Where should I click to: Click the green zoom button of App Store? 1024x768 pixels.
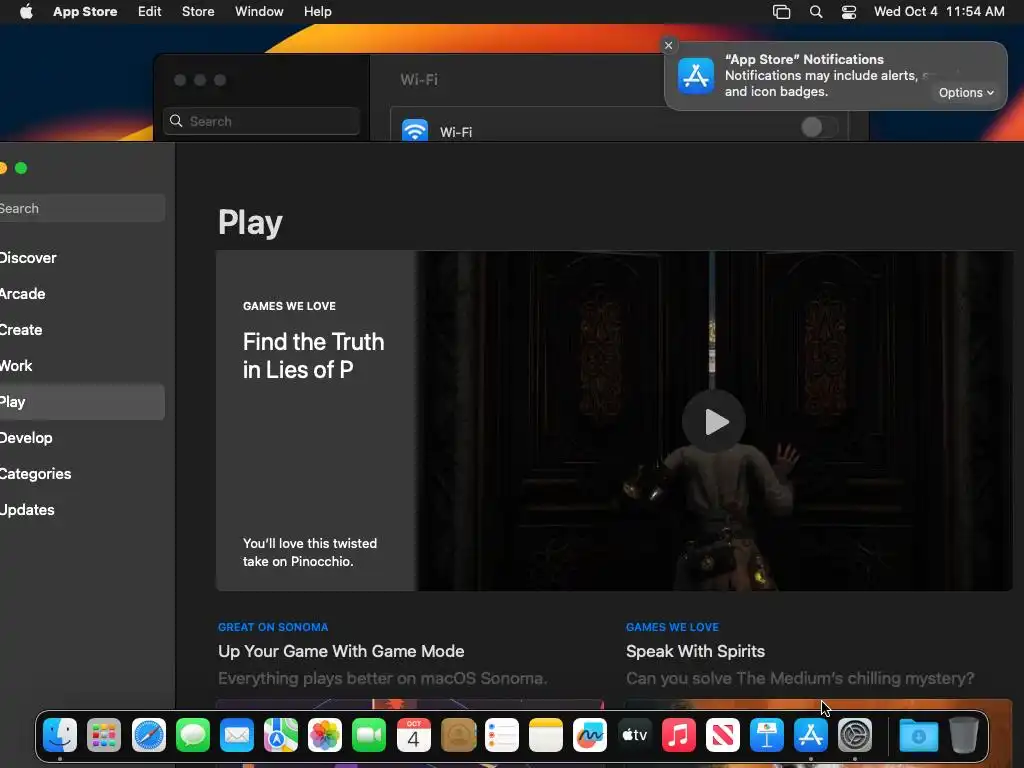[x=21, y=168]
